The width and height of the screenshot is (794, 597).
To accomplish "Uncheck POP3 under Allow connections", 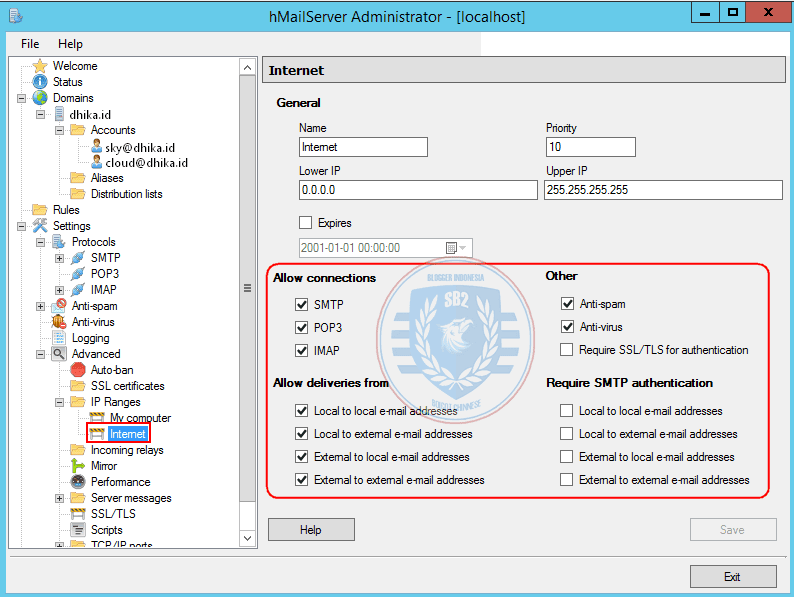I will click(301, 328).
